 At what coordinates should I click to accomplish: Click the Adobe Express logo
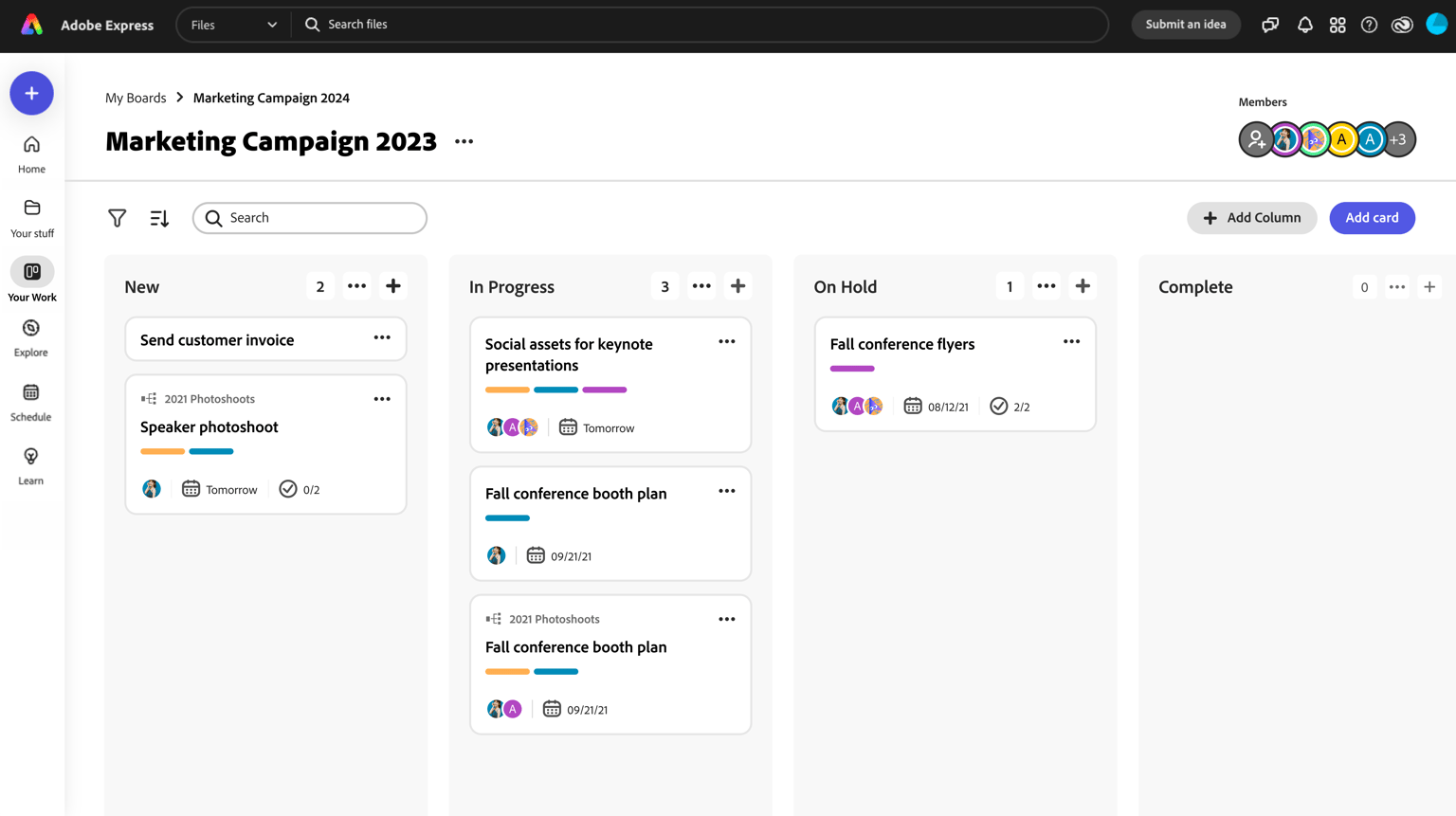pos(32,25)
